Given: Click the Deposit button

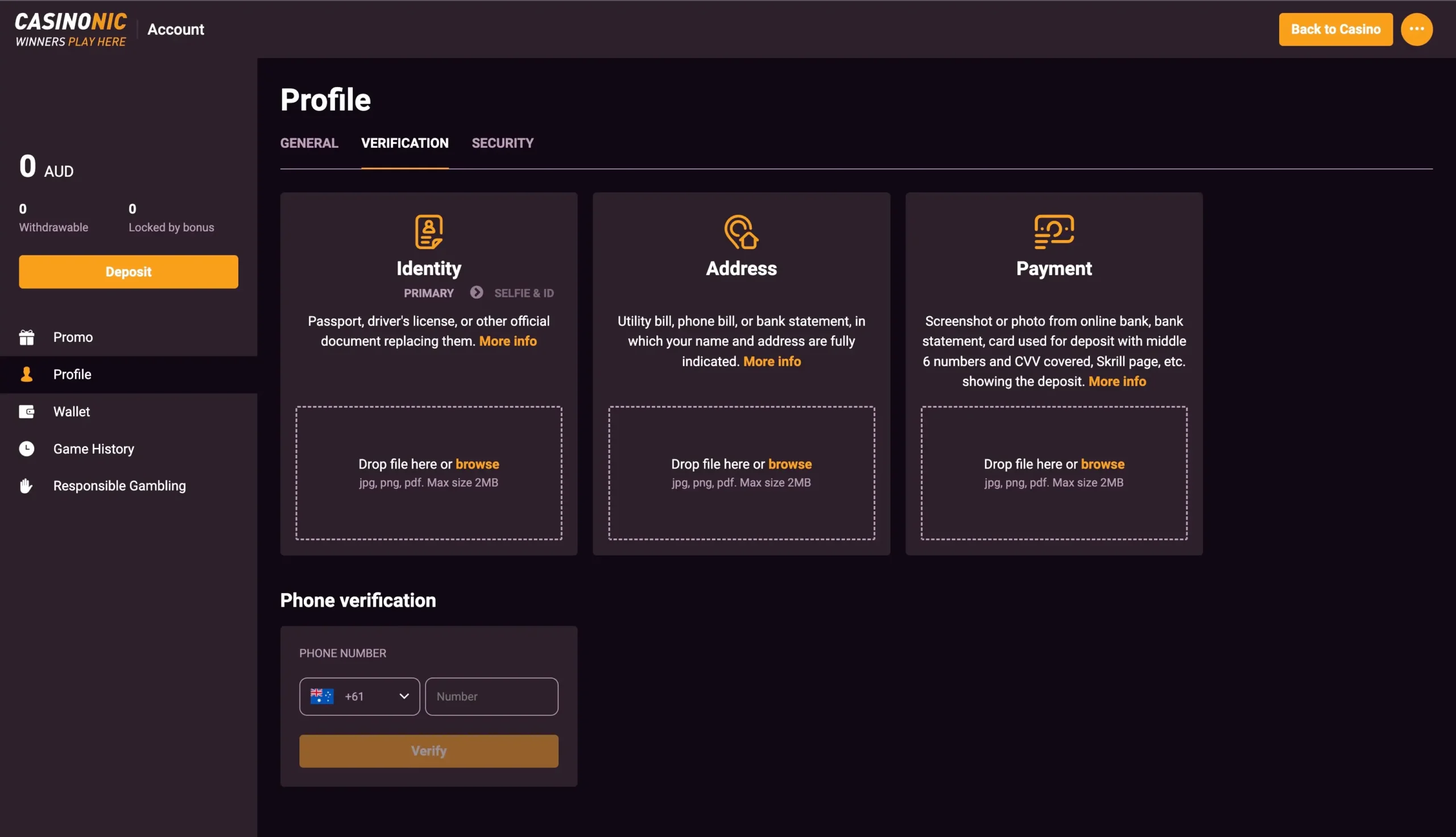Looking at the screenshot, I should [x=128, y=272].
